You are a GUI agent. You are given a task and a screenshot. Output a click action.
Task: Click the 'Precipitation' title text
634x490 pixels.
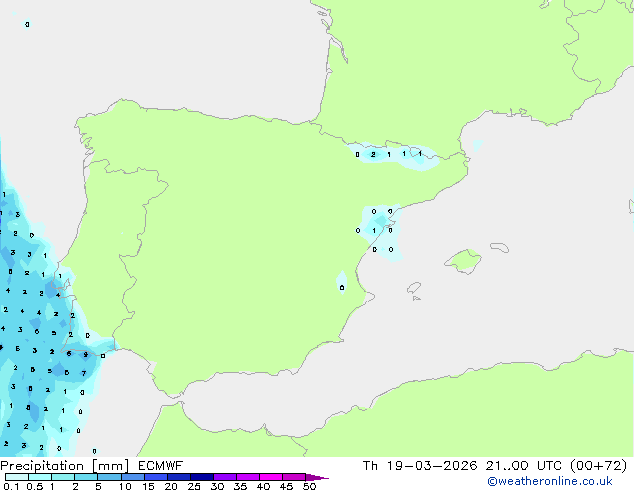pos(42,466)
